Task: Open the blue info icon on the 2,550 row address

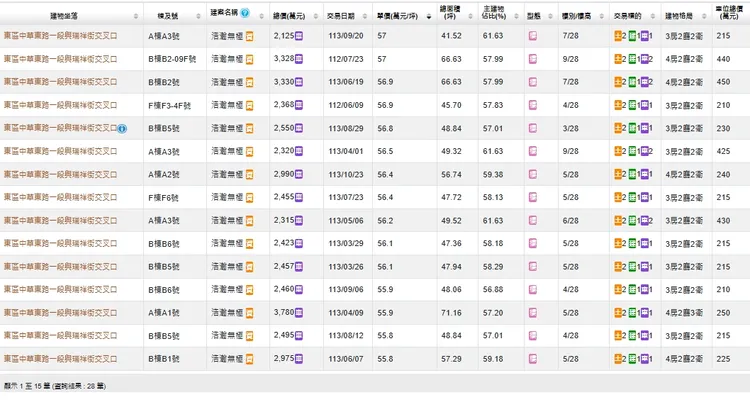Action: coord(122,128)
